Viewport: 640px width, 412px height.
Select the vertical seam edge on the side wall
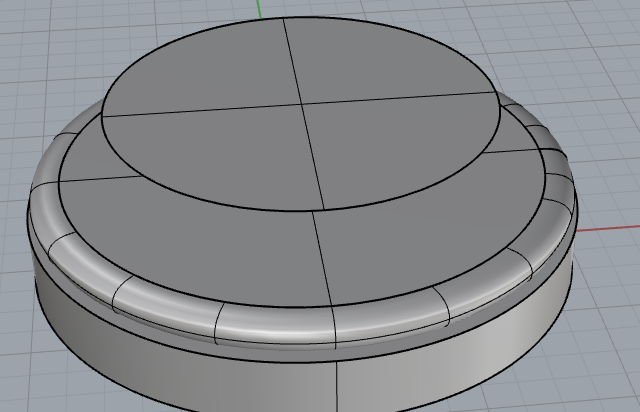click(x=337, y=386)
